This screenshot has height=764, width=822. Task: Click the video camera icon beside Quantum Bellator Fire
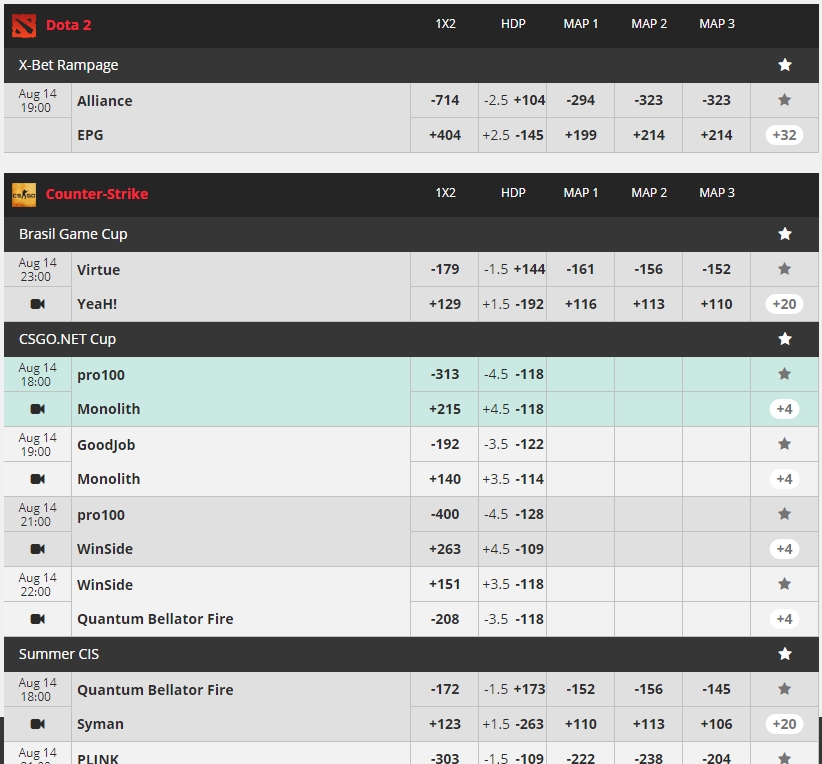tap(38, 619)
